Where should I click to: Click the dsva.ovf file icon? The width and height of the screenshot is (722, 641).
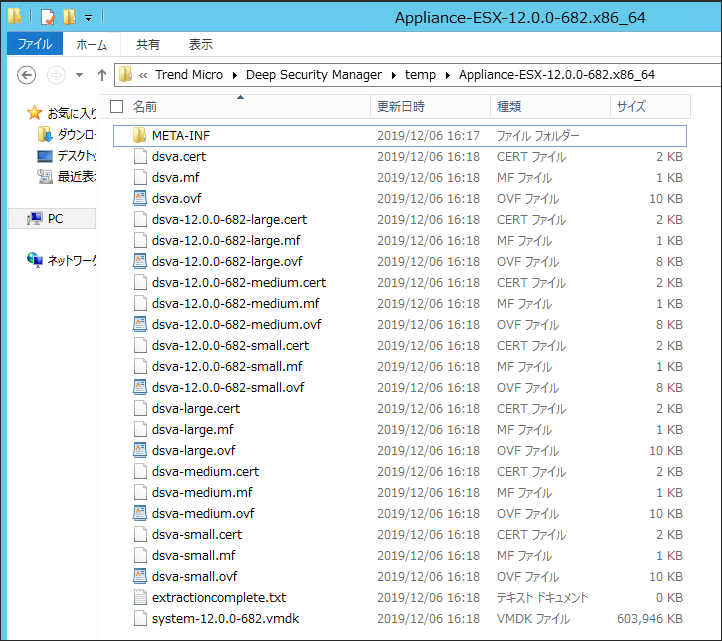[140, 198]
